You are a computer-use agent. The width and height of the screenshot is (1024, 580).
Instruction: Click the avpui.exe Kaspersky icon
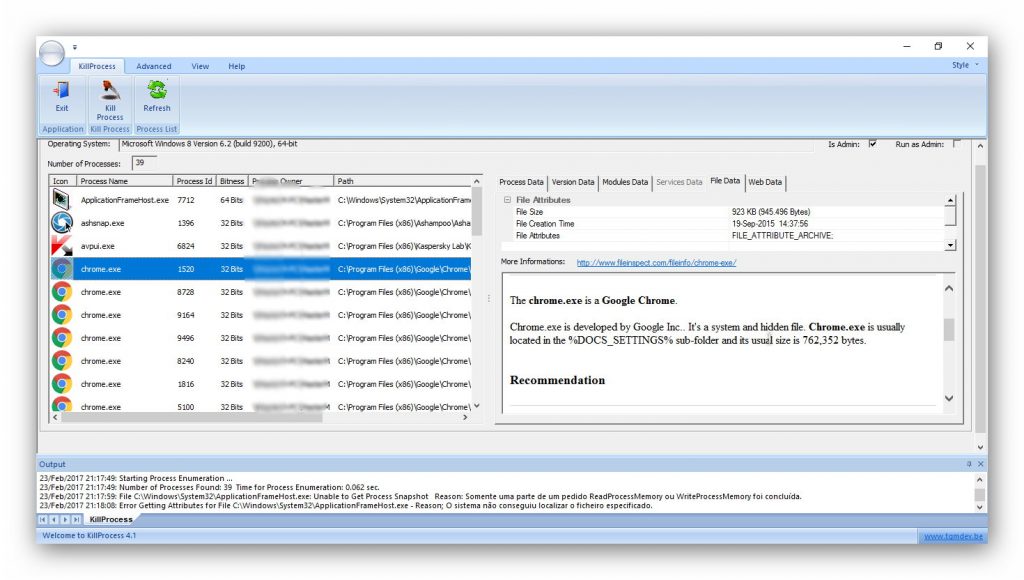click(x=60, y=246)
